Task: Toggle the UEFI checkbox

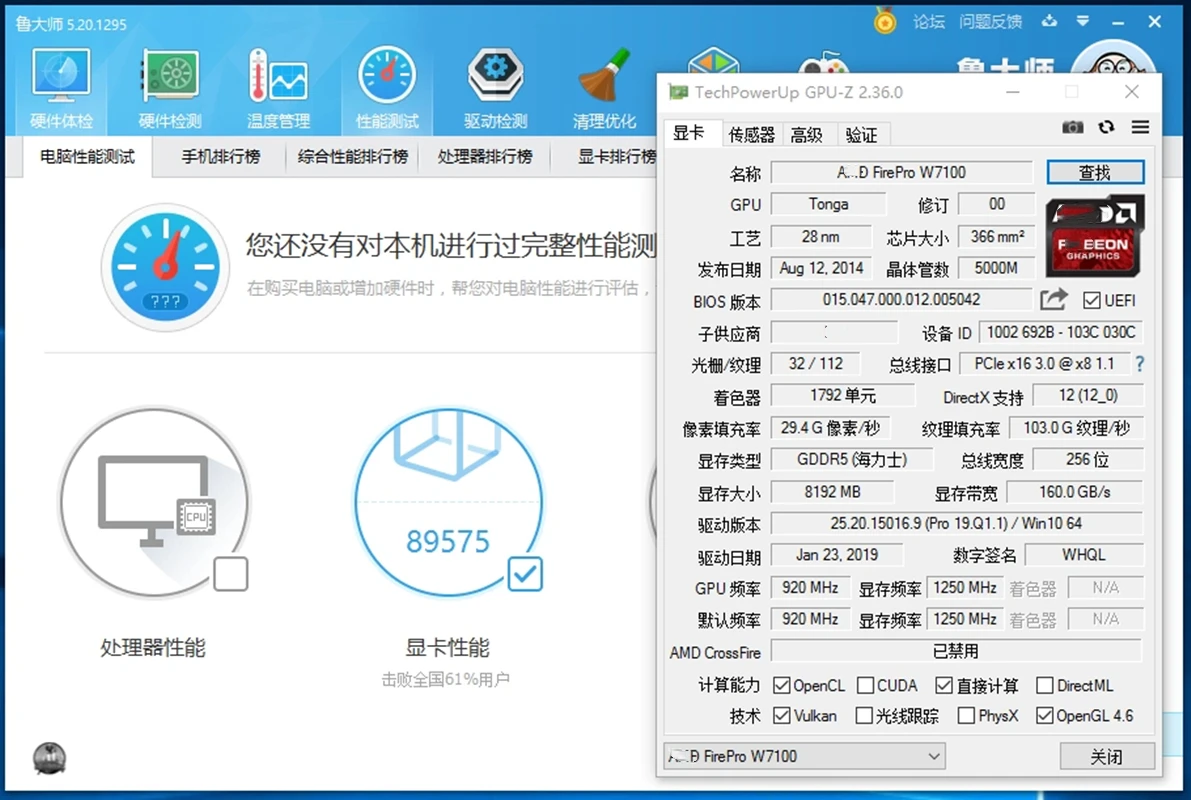Action: (1091, 300)
